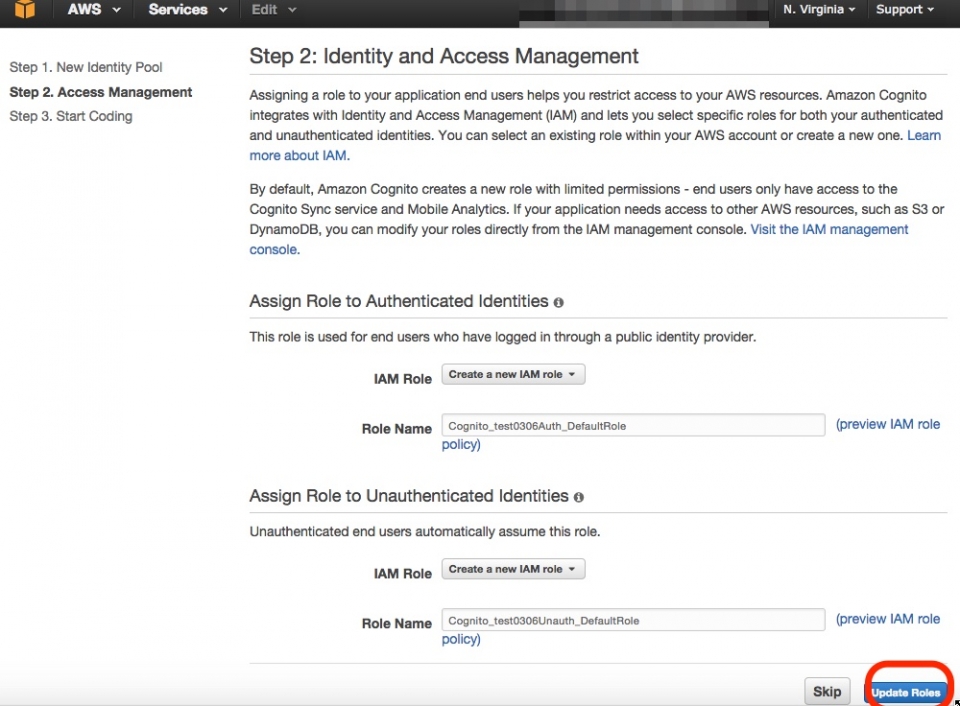Viewport: 960px width, 706px height.
Task: Open the IAM Role dropdown for unauthenticated identities
Action: pyautogui.click(x=513, y=569)
